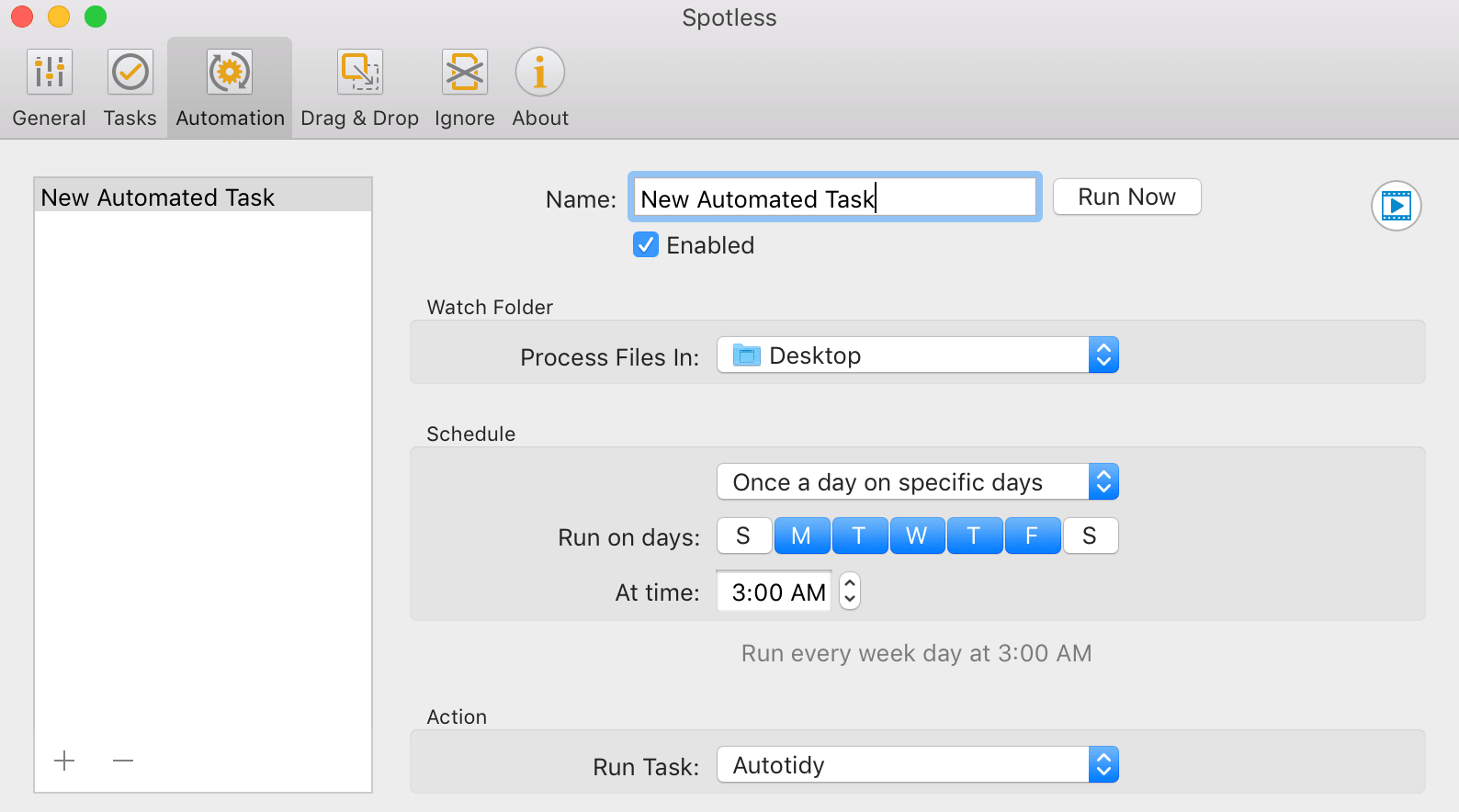
Task: Click into the Name text field
Action: tap(834, 197)
